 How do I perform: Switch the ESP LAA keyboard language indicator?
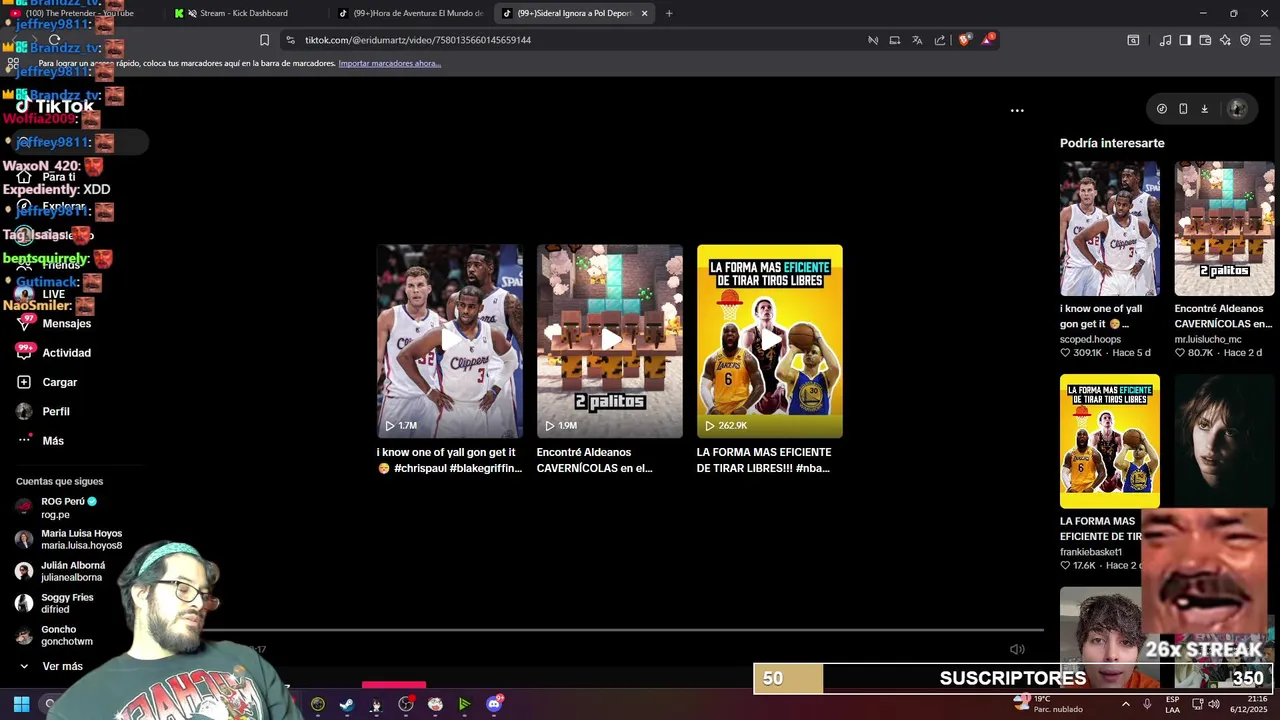[1172, 704]
